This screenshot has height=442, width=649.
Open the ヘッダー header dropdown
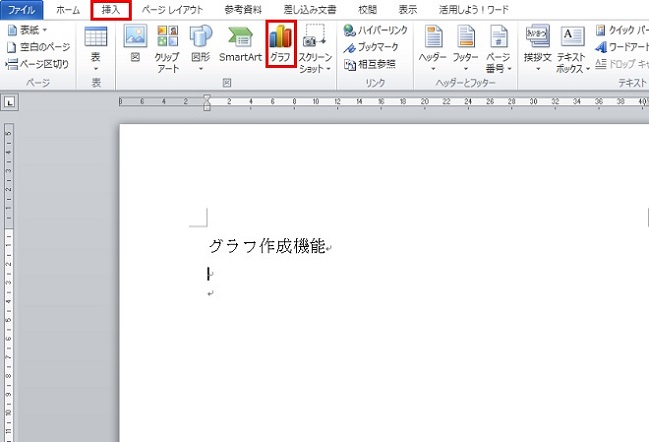pyautogui.click(x=433, y=48)
